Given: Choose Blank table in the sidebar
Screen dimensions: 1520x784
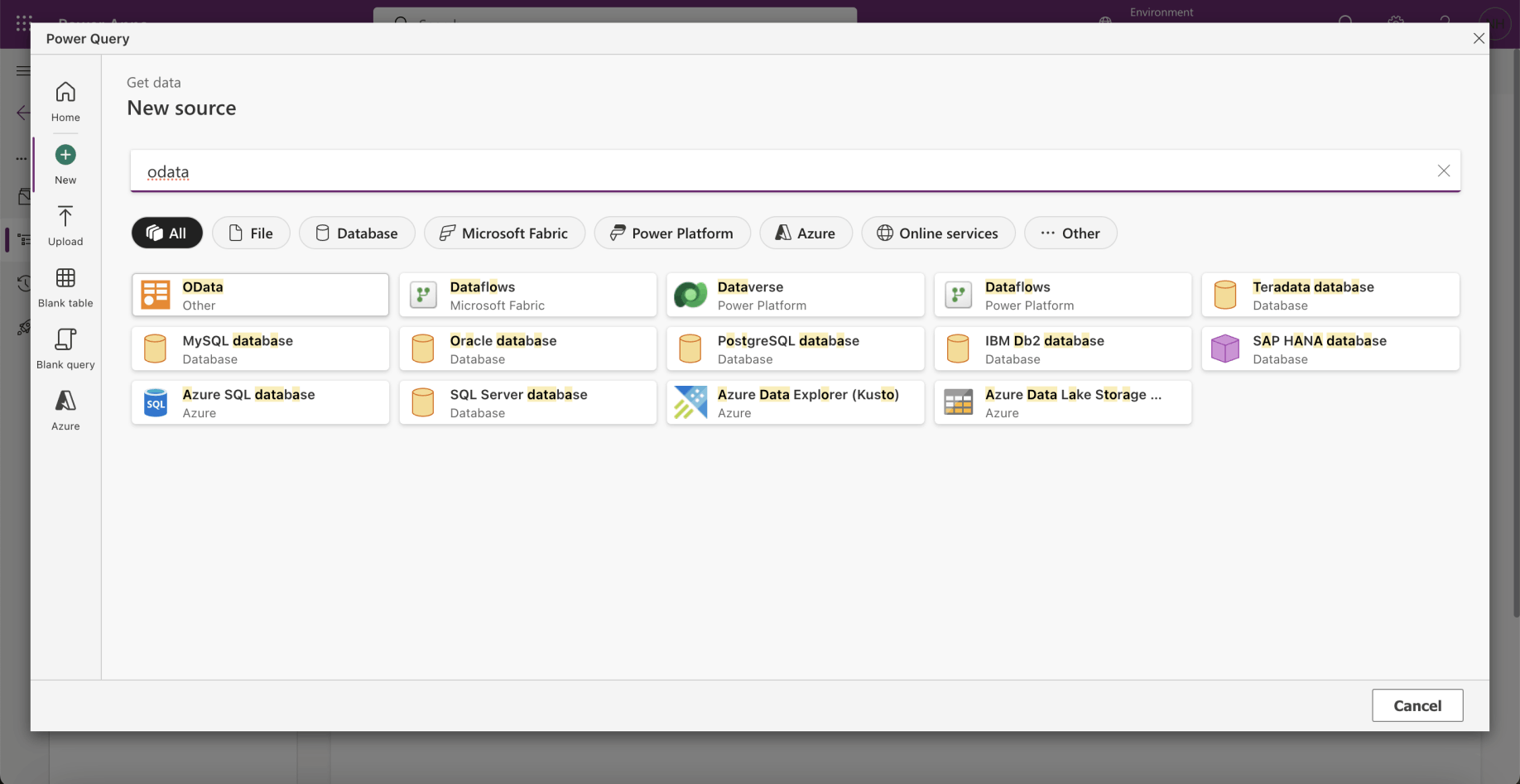Looking at the screenshot, I should pos(65,287).
